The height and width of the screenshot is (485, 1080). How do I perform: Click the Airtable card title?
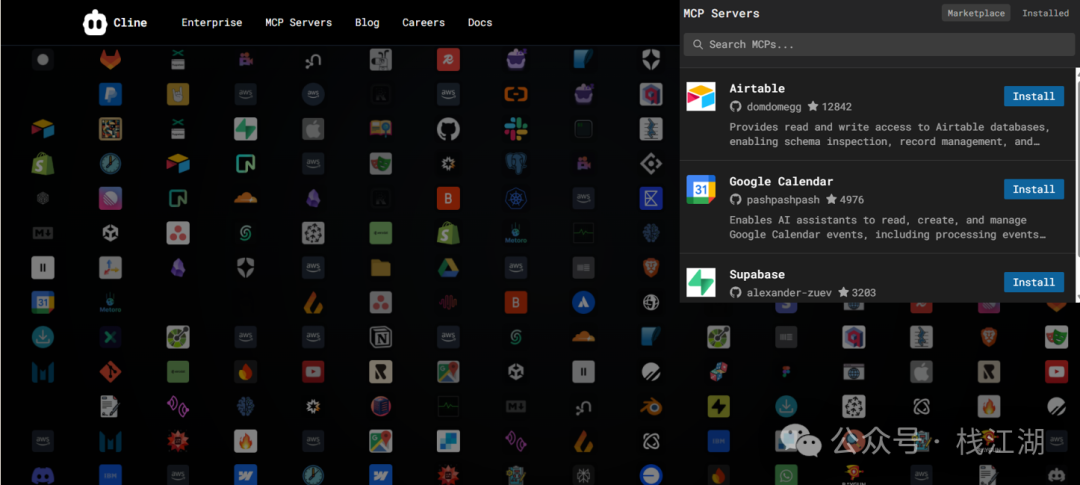coord(757,89)
